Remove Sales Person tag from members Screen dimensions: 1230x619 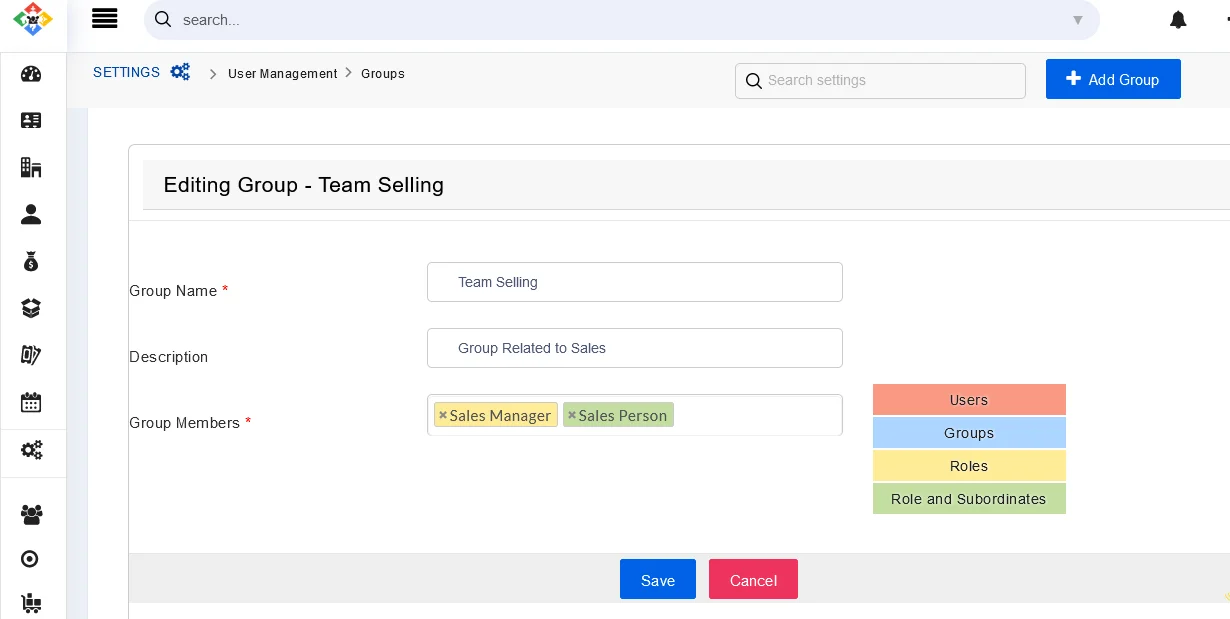pos(572,415)
